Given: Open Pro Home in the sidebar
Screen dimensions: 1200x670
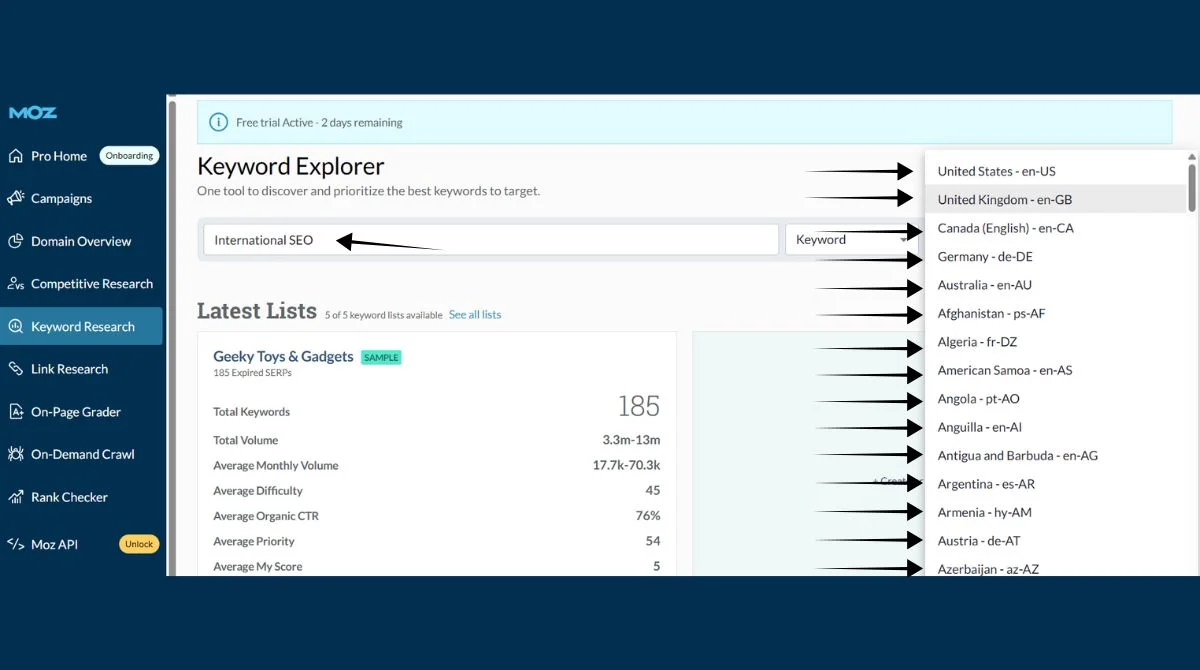Looking at the screenshot, I should pos(59,156).
